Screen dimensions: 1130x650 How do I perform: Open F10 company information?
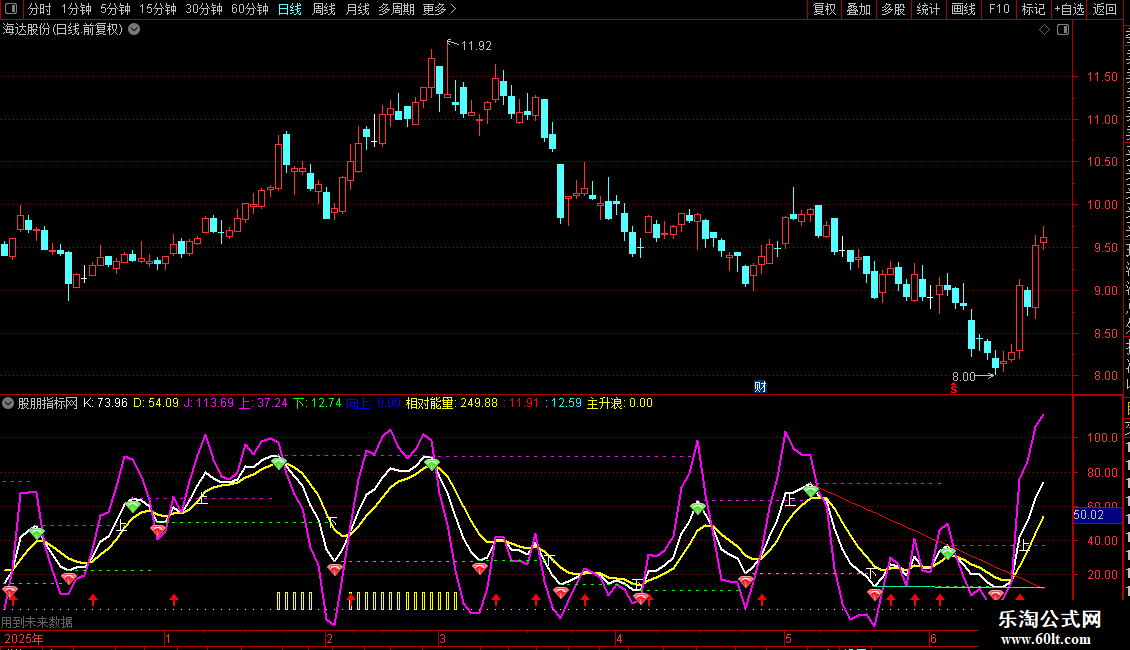pyautogui.click(x=999, y=9)
